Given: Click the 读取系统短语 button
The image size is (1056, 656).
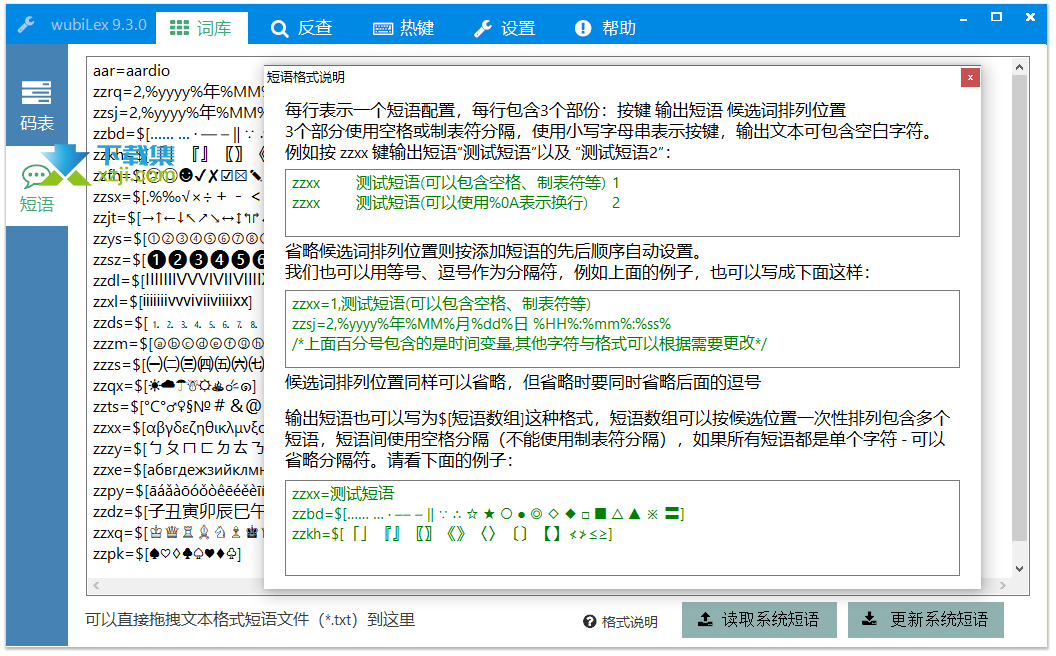Looking at the screenshot, I should tap(759, 620).
